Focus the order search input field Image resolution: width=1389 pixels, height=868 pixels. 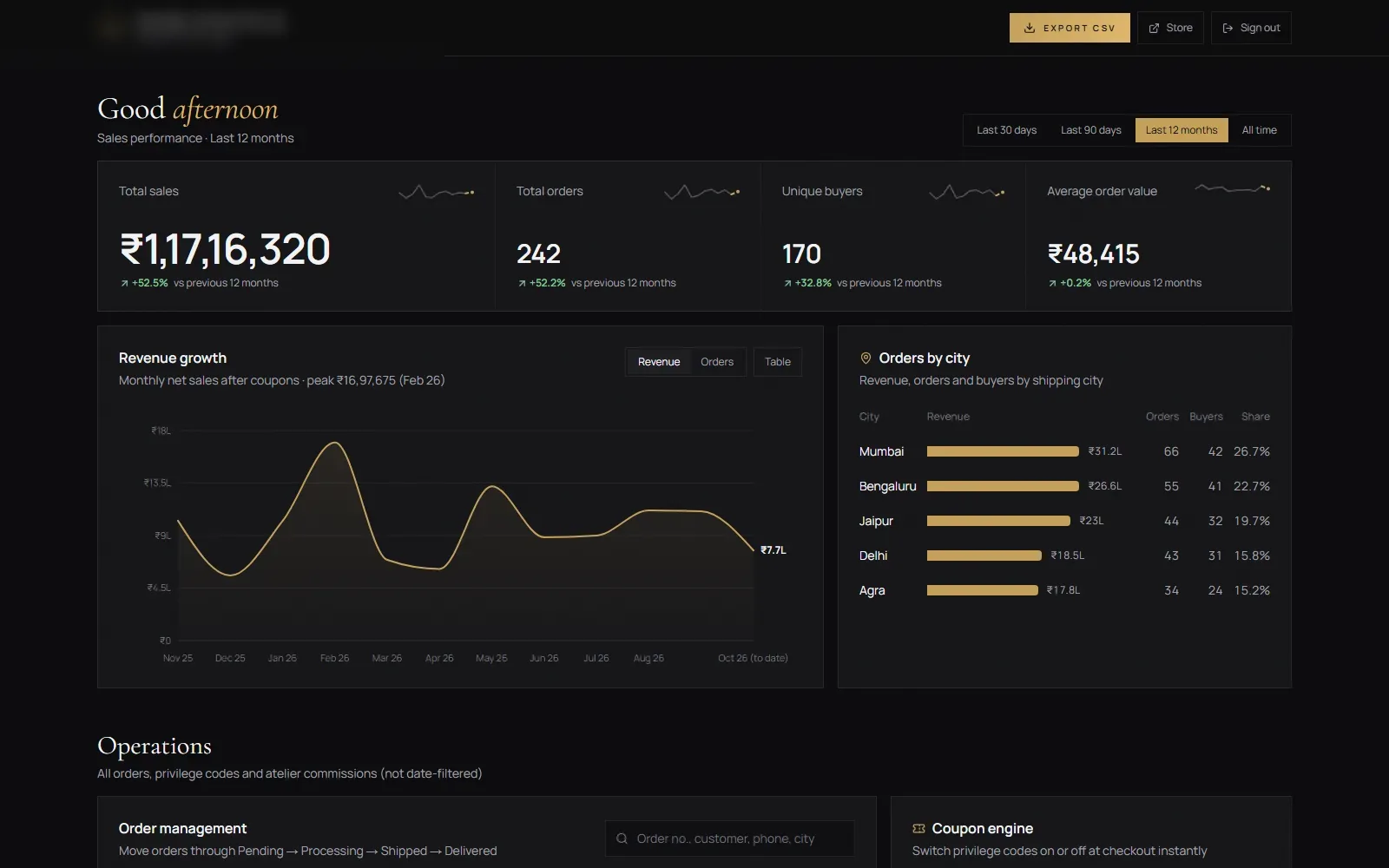click(x=730, y=838)
